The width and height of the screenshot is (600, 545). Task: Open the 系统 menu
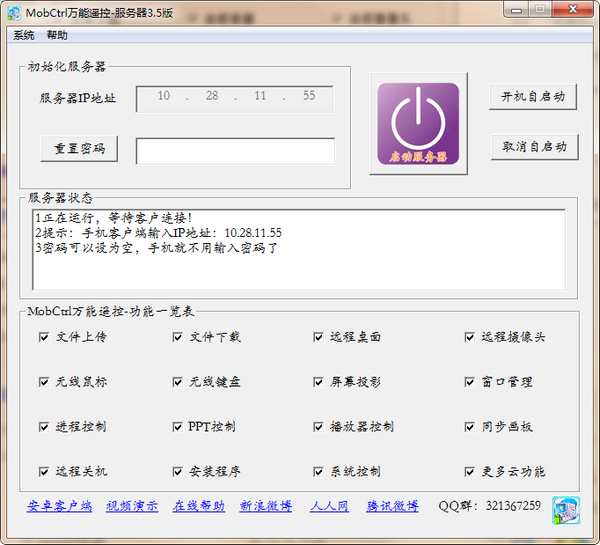tap(24, 35)
